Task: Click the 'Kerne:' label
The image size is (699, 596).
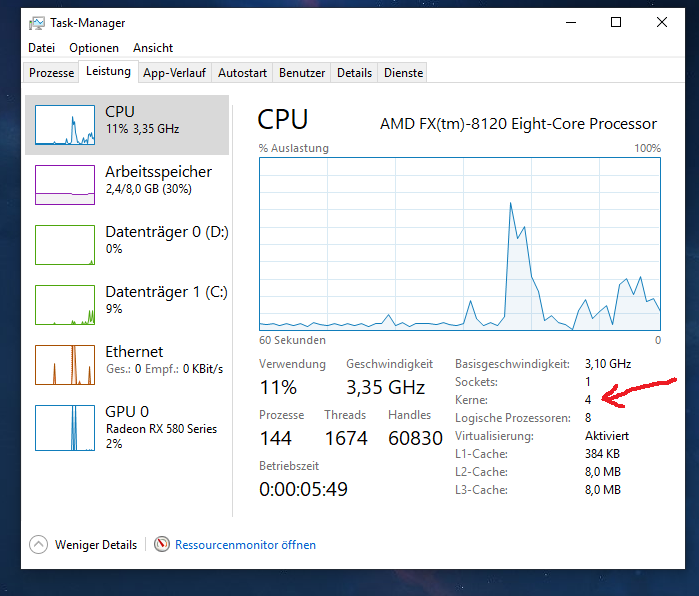Action: pos(471,400)
